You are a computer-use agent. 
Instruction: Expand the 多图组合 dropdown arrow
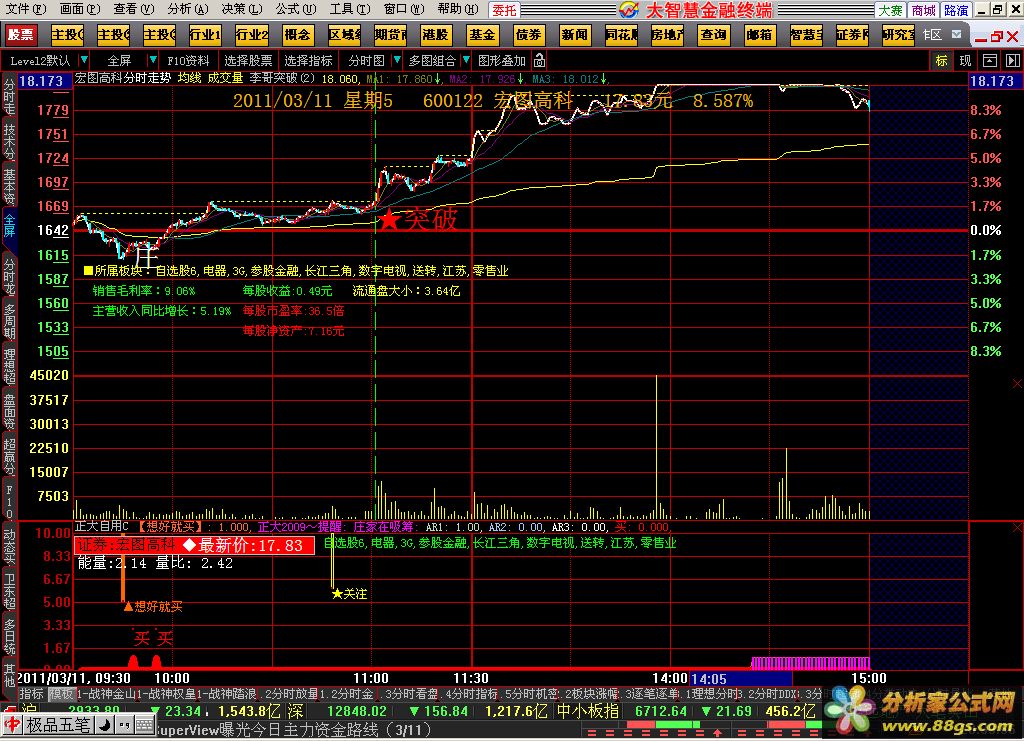click(x=466, y=60)
